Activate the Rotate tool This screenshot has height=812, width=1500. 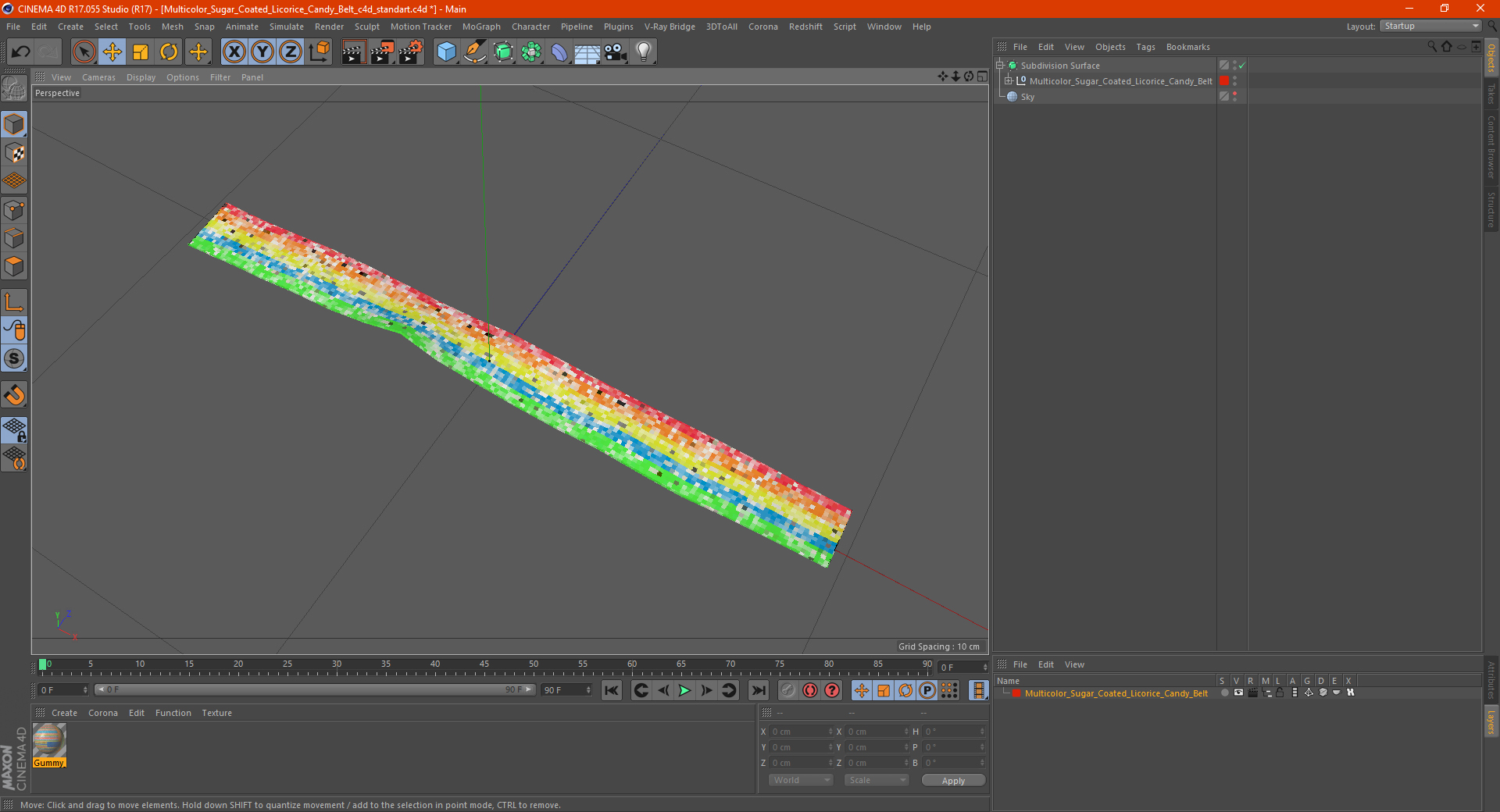[x=169, y=52]
